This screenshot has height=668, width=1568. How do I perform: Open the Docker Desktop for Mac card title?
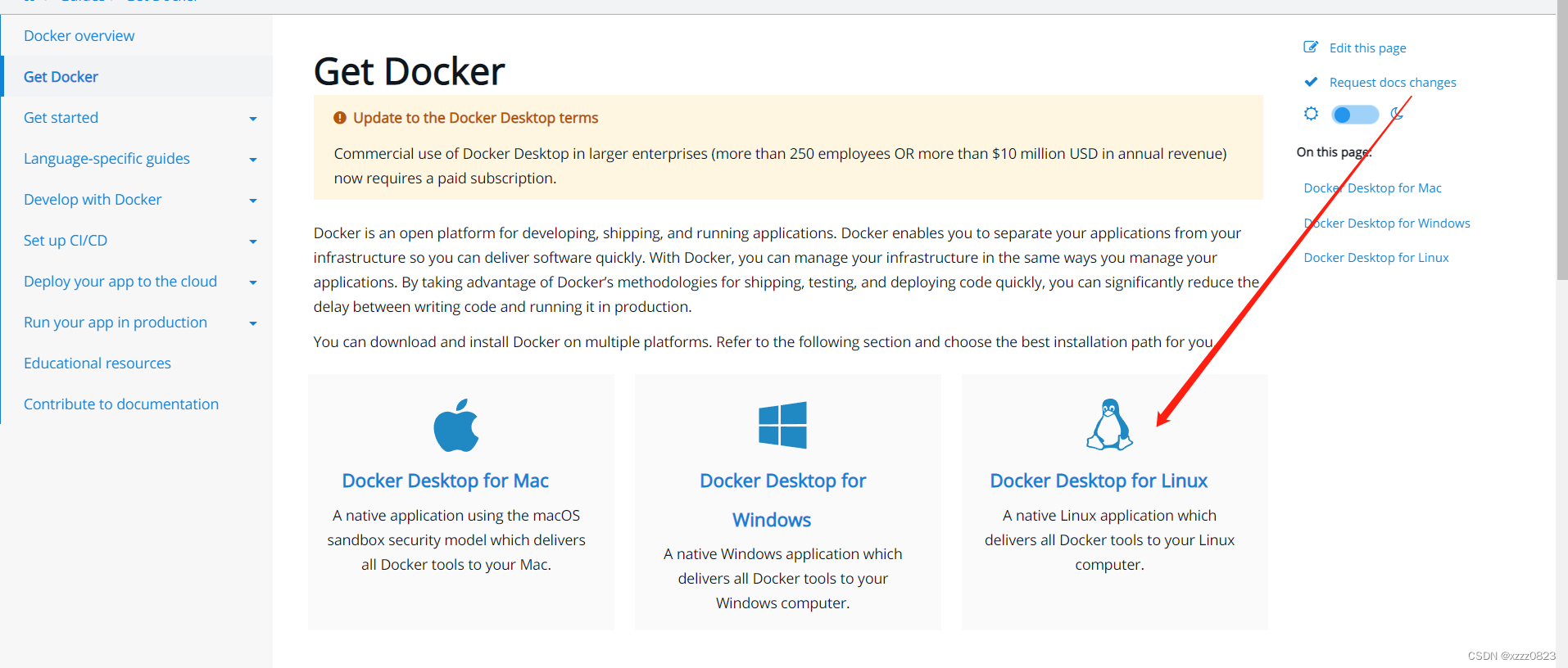click(445, 481)
